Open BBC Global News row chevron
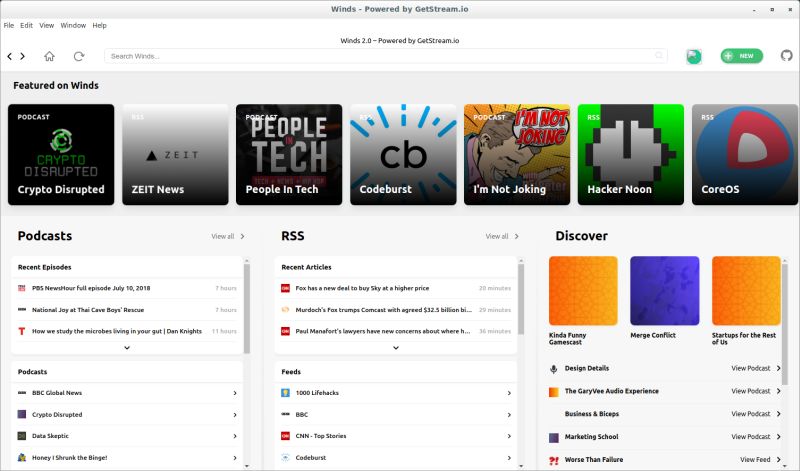 pos(235,393)
